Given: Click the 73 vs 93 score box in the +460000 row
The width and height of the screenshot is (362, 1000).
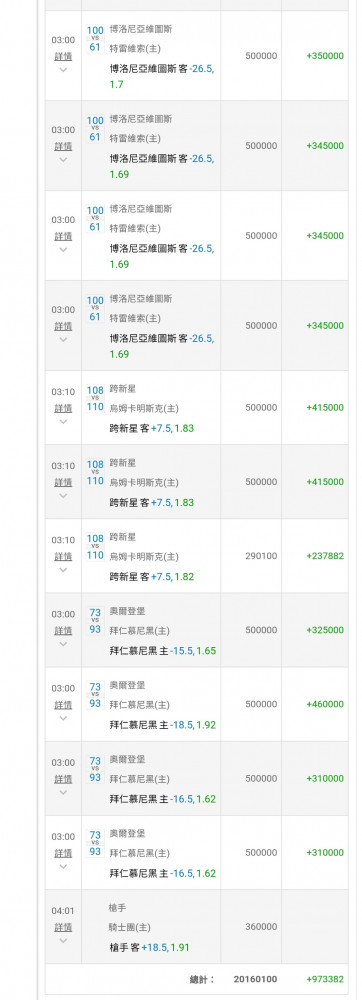Looking at the screenshot, I should point(95,695).
